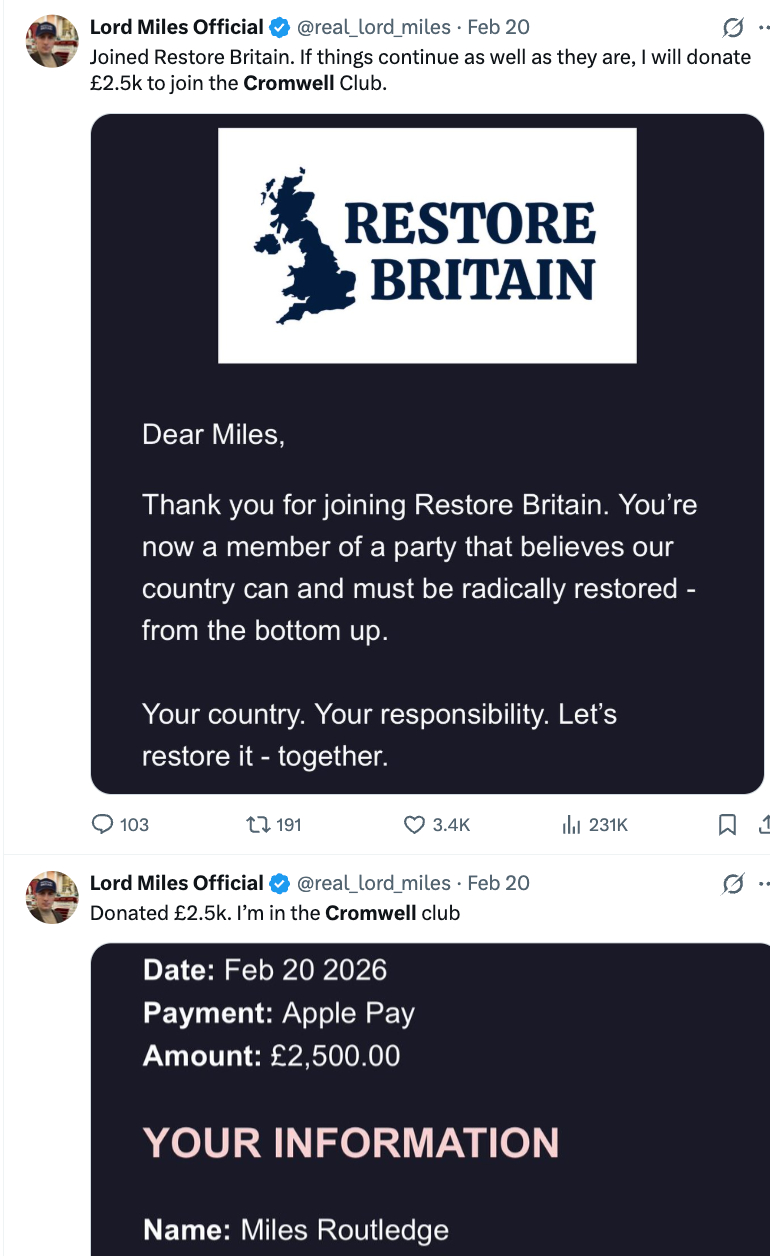770x1256 pixels.
Task: Bookmark the Joined Restore Britain tweet
Action: 728,824
